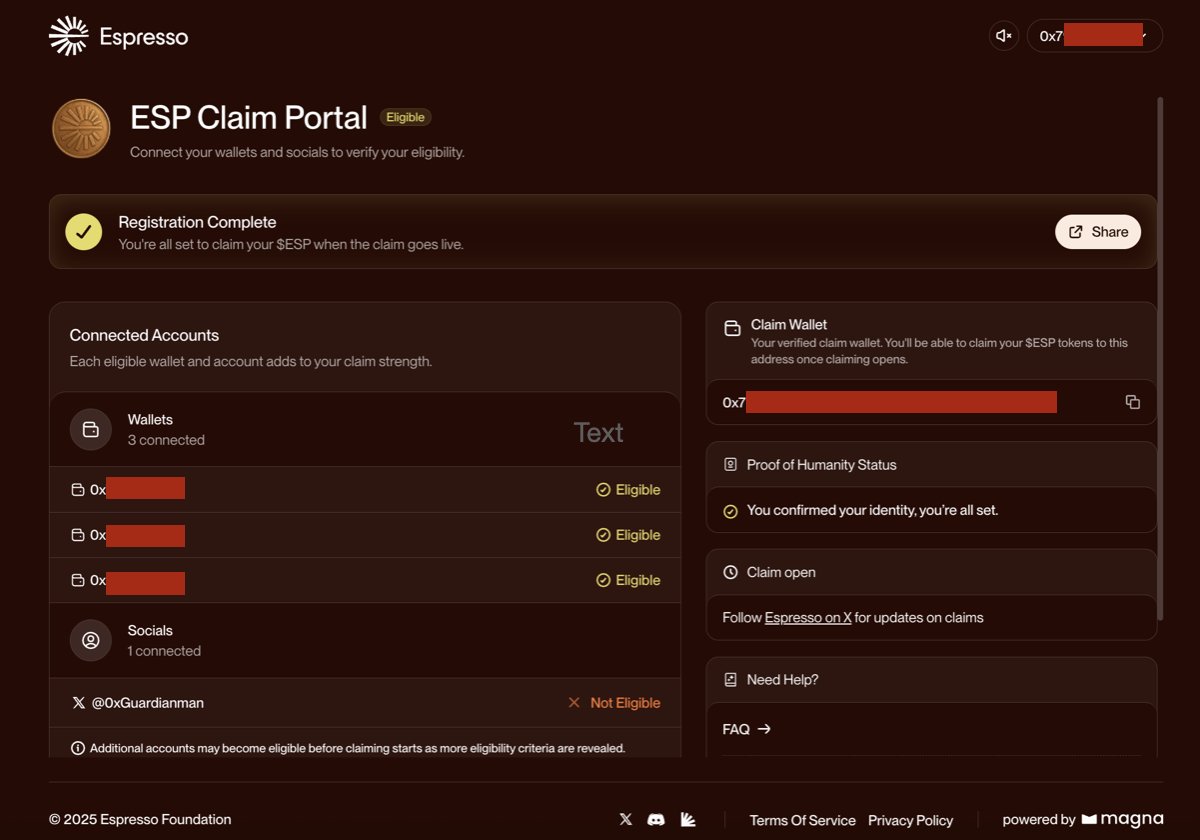
Task: Click the info icon beside Additional accounts note
Action: coord(78,748)
